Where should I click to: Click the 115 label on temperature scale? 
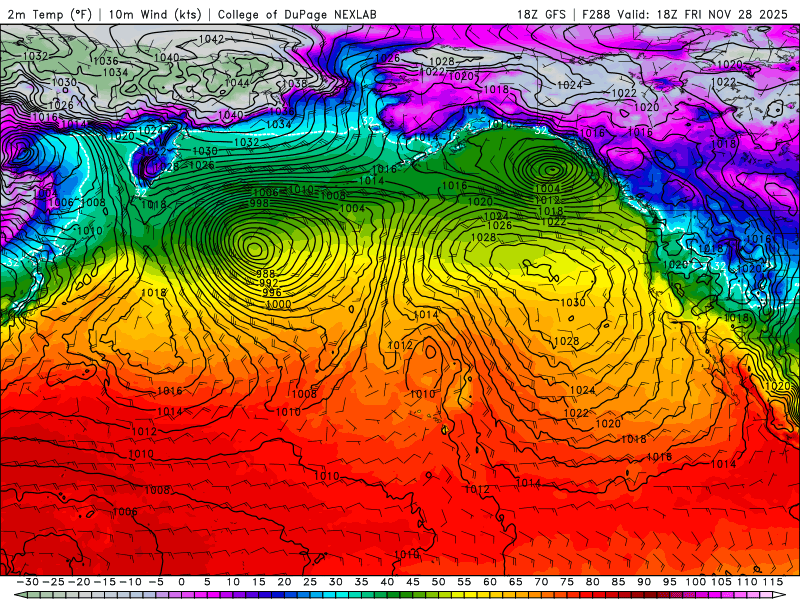(x=772, y=582)
